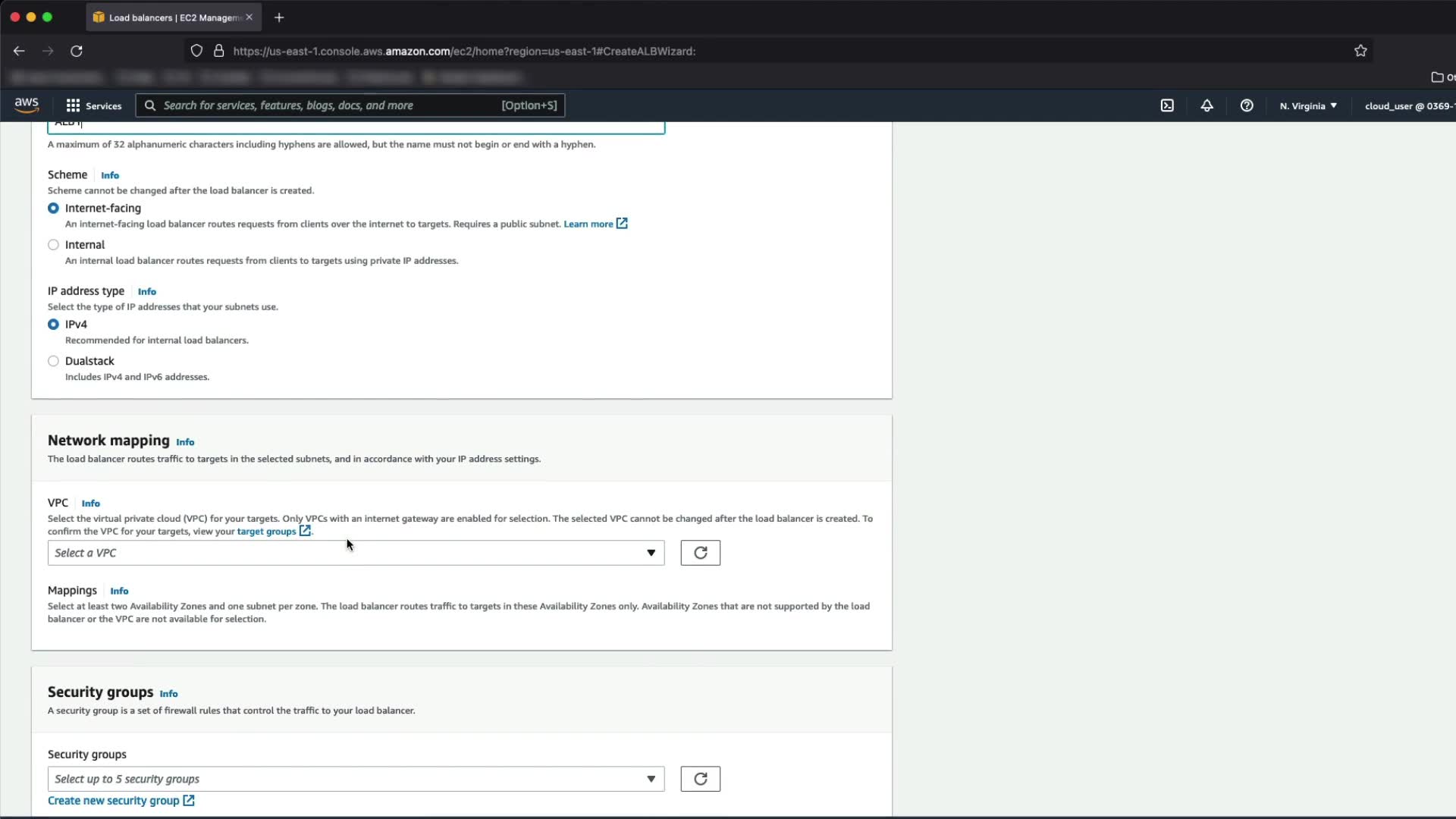The width and height of the screenshot is (1456, 819).
Task: Open the N. Virginia region selector
Action: pyautogui.click(x=1308, y=105)
